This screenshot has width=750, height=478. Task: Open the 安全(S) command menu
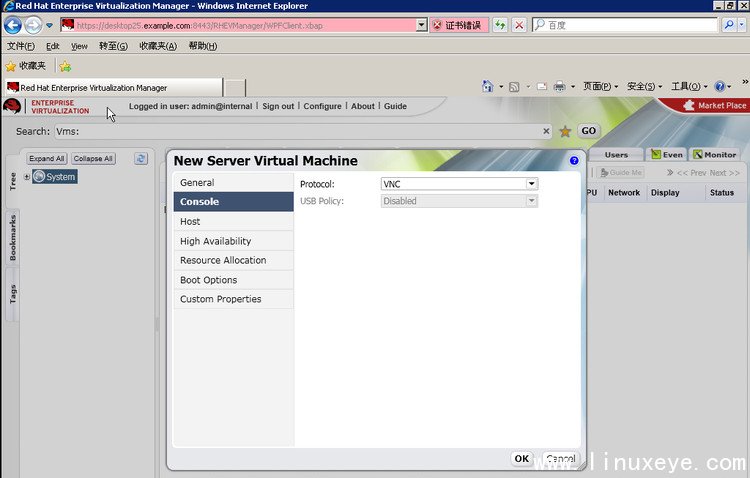pos(644,87)
